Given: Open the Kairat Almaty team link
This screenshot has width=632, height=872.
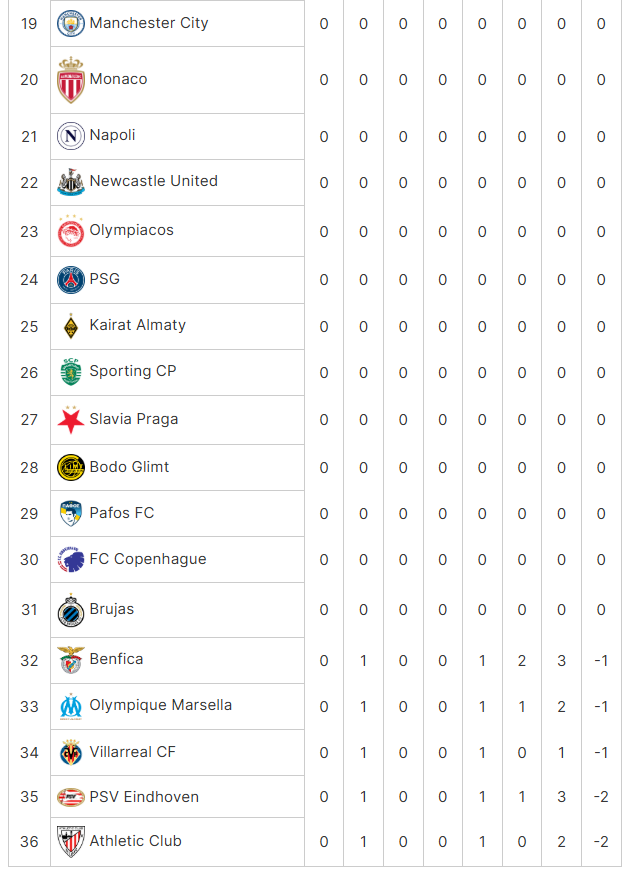Looking at the screenshot, I should coord(137,325).
